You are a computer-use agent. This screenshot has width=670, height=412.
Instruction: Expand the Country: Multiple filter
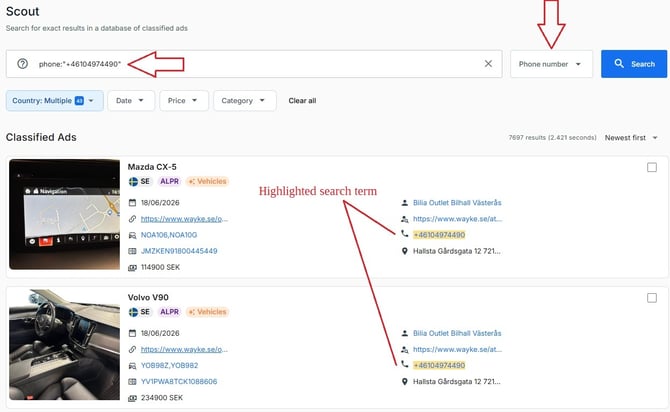tap(55, 100)
